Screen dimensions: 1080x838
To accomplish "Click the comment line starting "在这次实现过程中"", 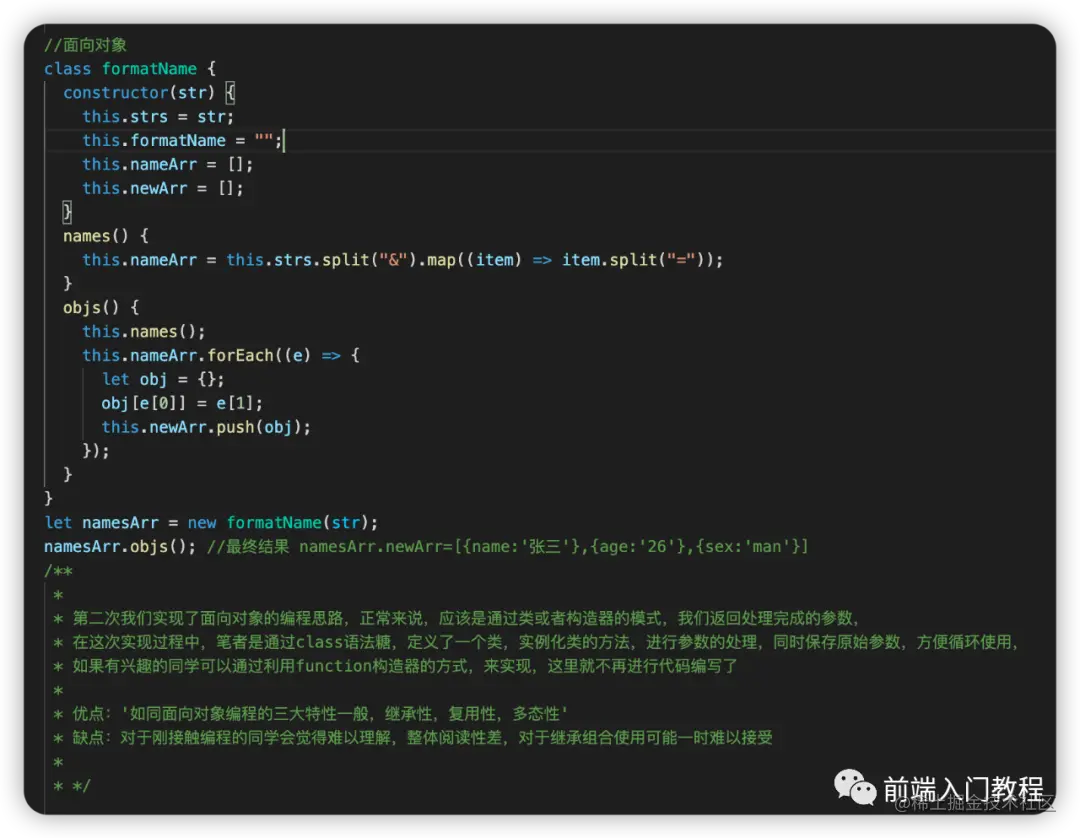I will [537, 642].
